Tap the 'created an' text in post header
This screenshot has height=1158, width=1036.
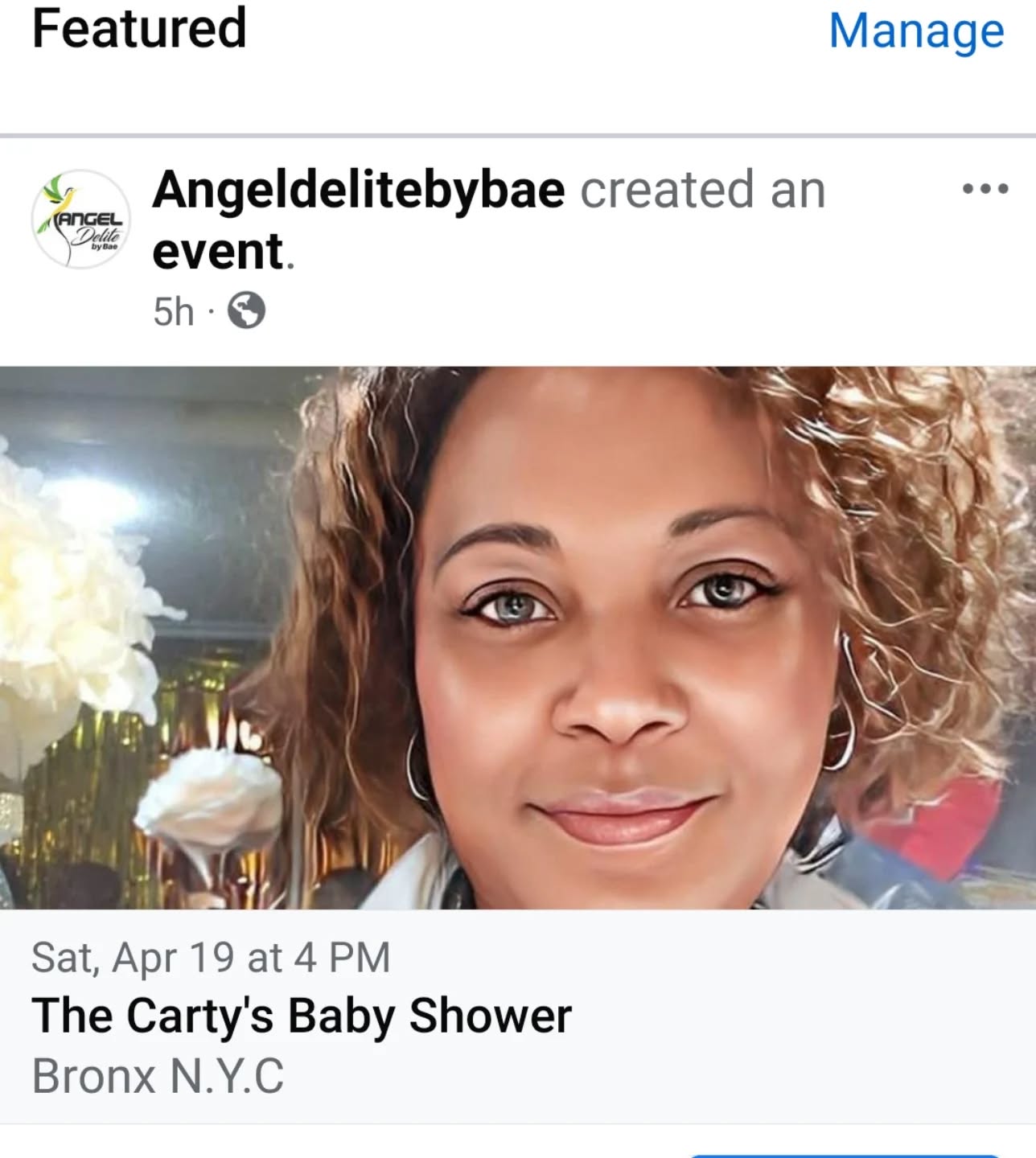point(703,190)
